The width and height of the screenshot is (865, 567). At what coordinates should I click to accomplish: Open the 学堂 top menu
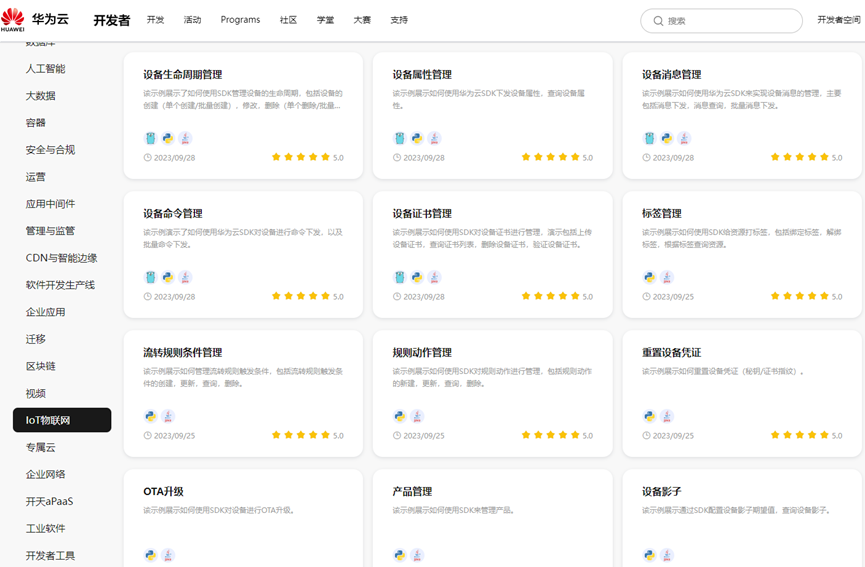coord(325,20)
